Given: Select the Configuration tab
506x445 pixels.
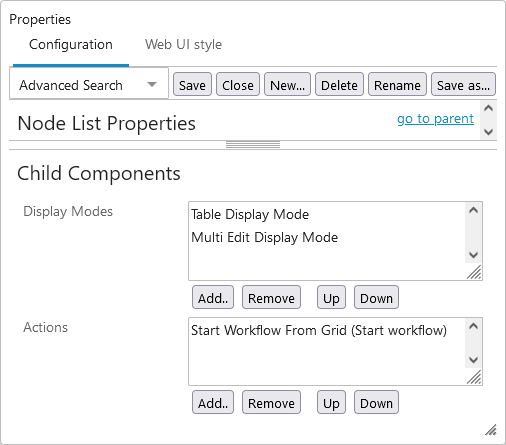Looking at the screenshot, I should 71,44.
